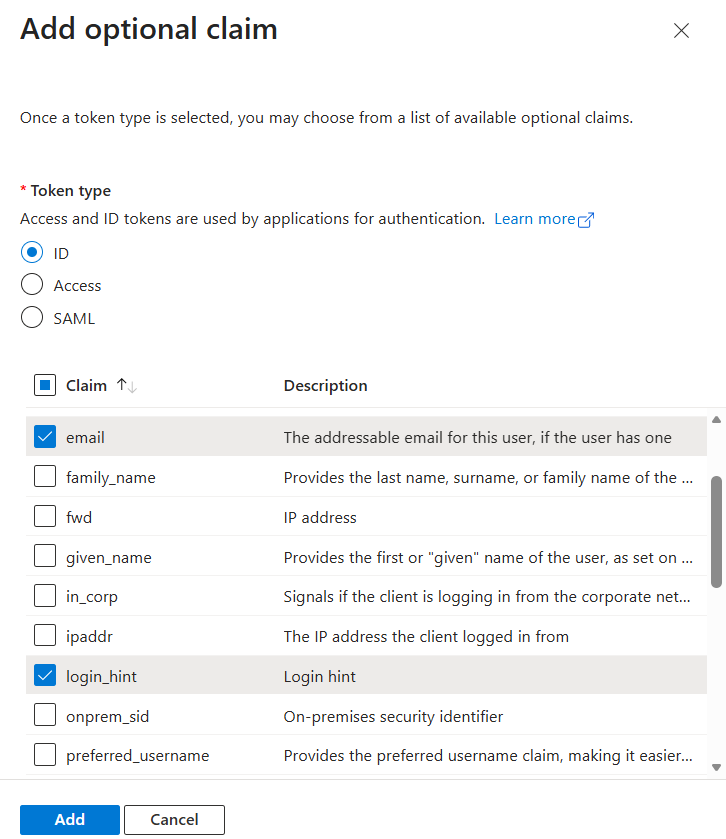Image resolution: width=726 pixels, height=839 pixels.
Task: Select the ID token type
Action: click(32, 254)
